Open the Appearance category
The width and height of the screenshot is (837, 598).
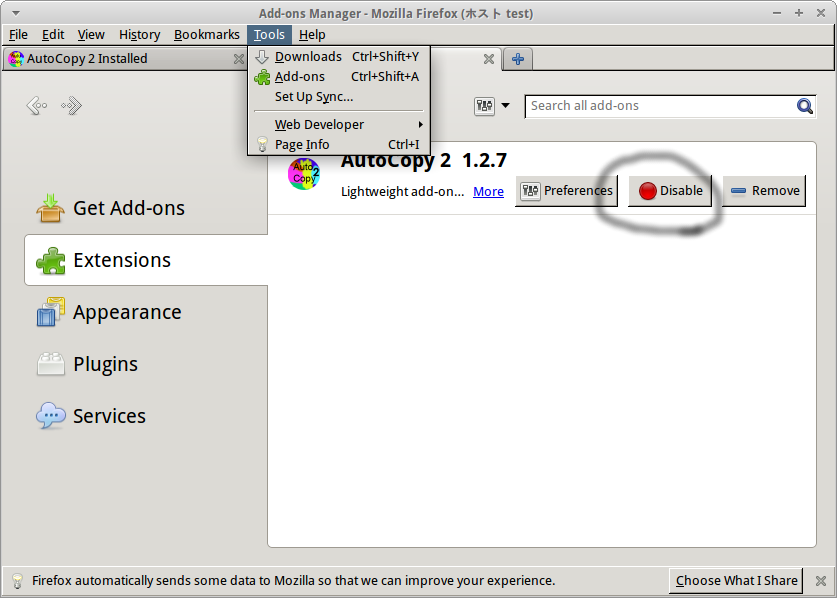[145, 312]
